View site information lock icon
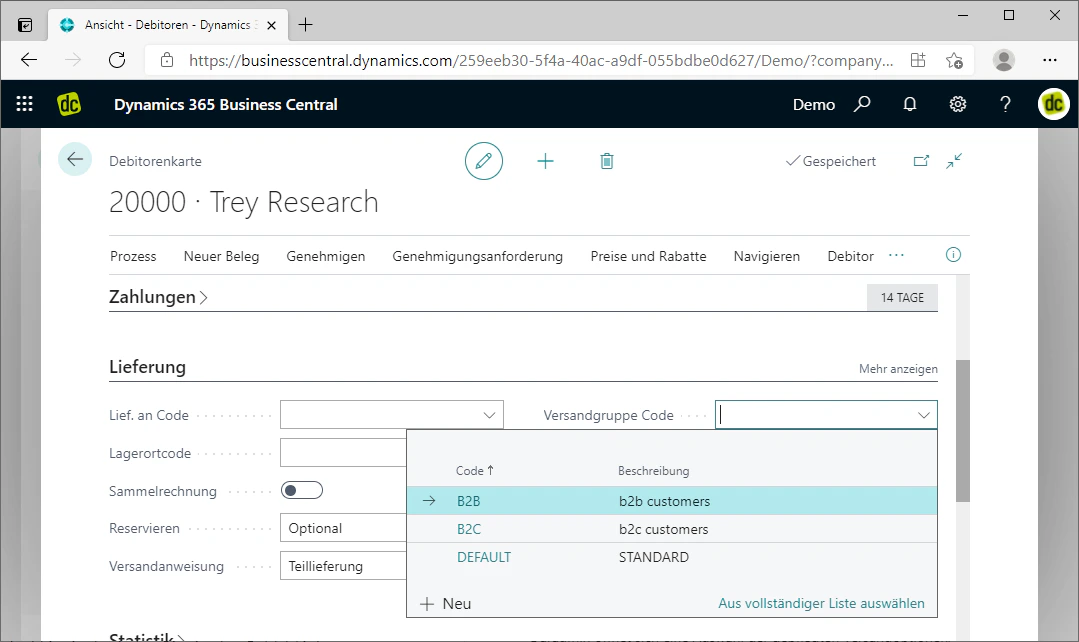Viewport: 1079px width, 642px height. tap(167, 60)
